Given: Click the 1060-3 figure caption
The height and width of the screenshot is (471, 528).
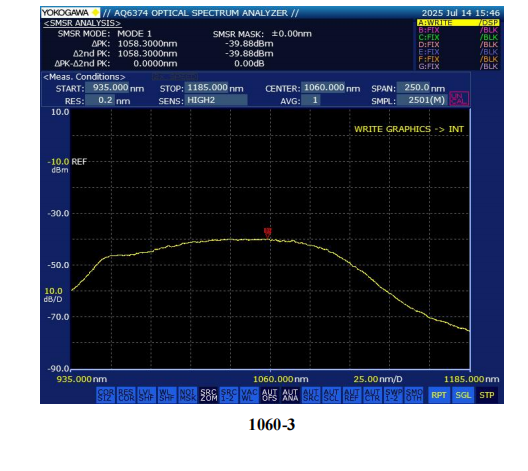Looking at the screenshot, I should click(x=272, y=425).
